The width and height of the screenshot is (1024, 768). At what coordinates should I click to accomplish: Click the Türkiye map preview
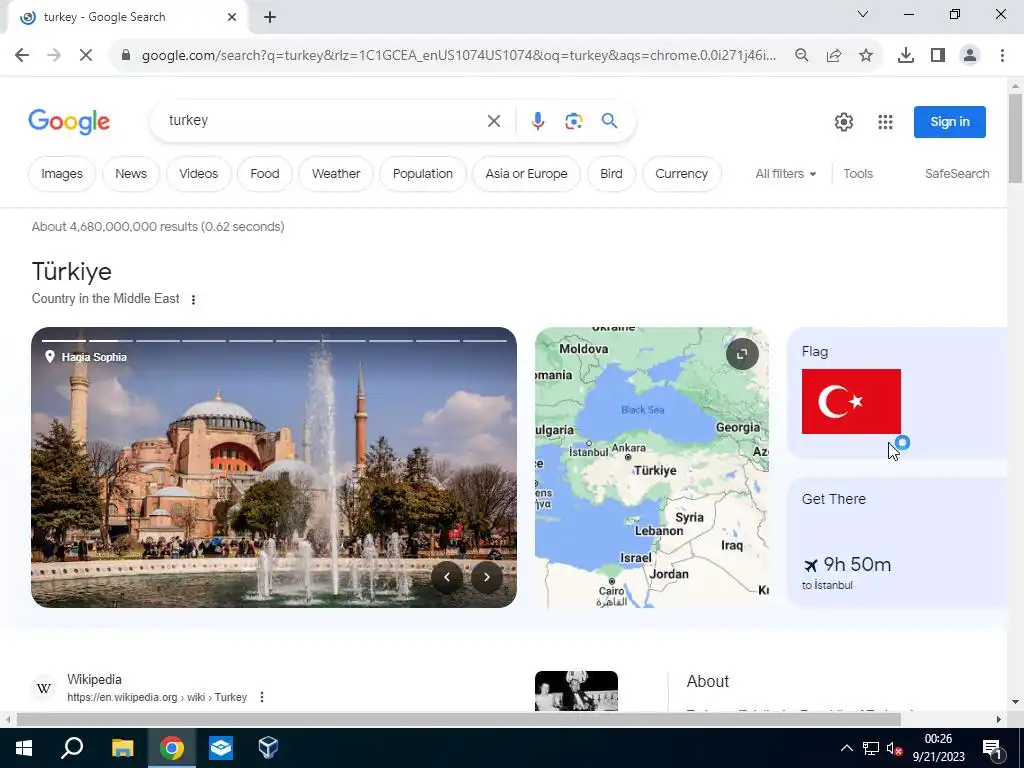(x=651, y=467)
